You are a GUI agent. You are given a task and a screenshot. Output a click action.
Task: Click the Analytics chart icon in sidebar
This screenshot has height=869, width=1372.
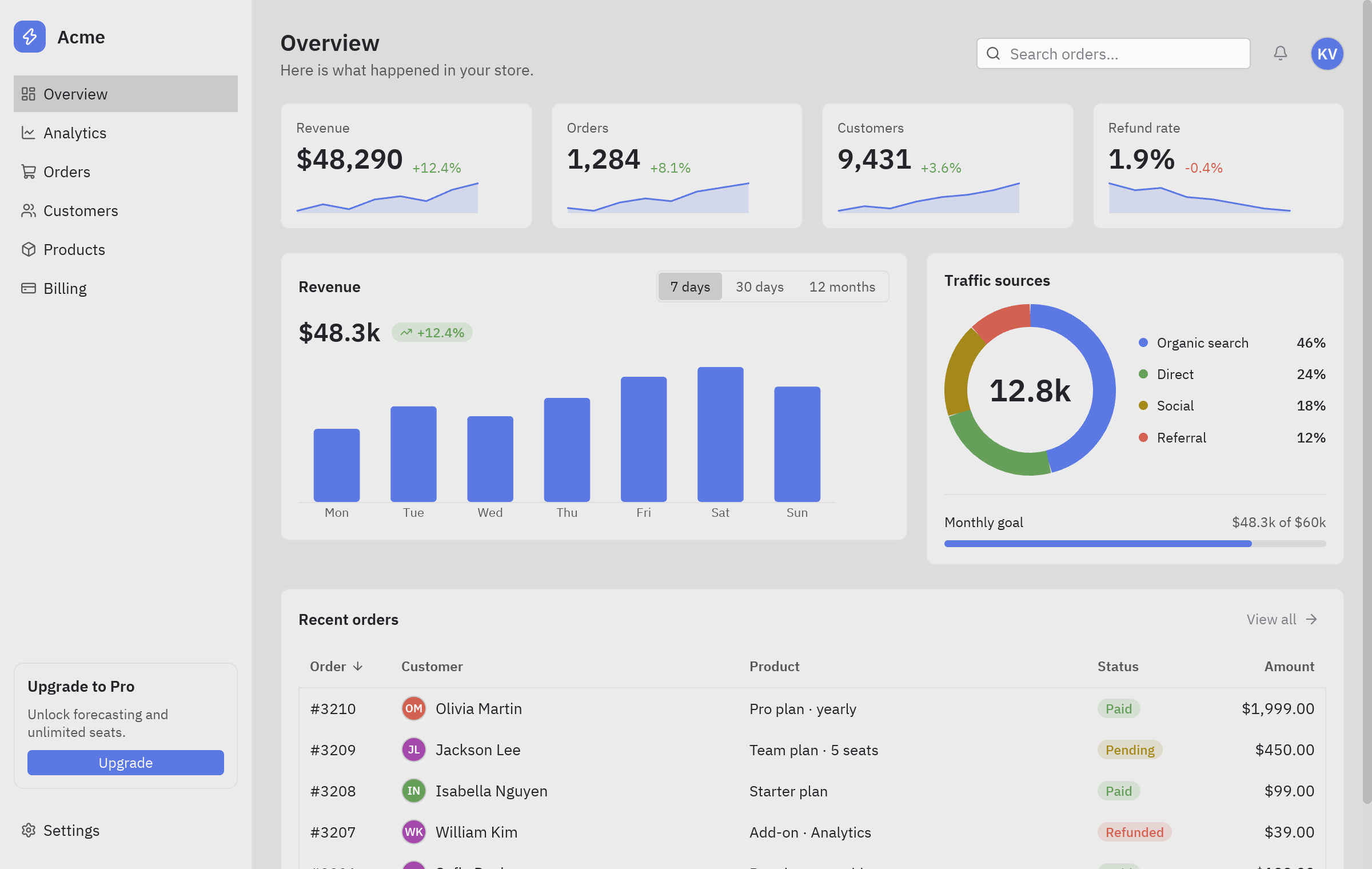point(29,133)
